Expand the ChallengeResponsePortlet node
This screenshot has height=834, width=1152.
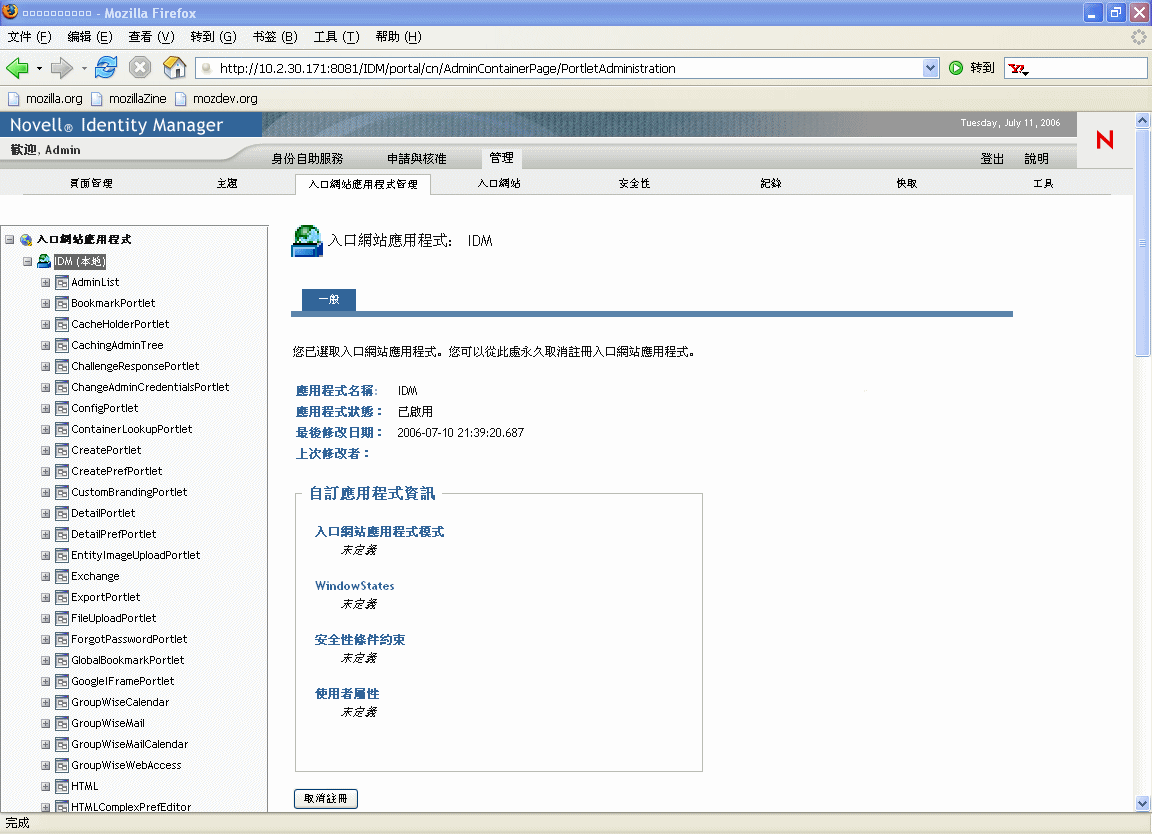(46, 367)
